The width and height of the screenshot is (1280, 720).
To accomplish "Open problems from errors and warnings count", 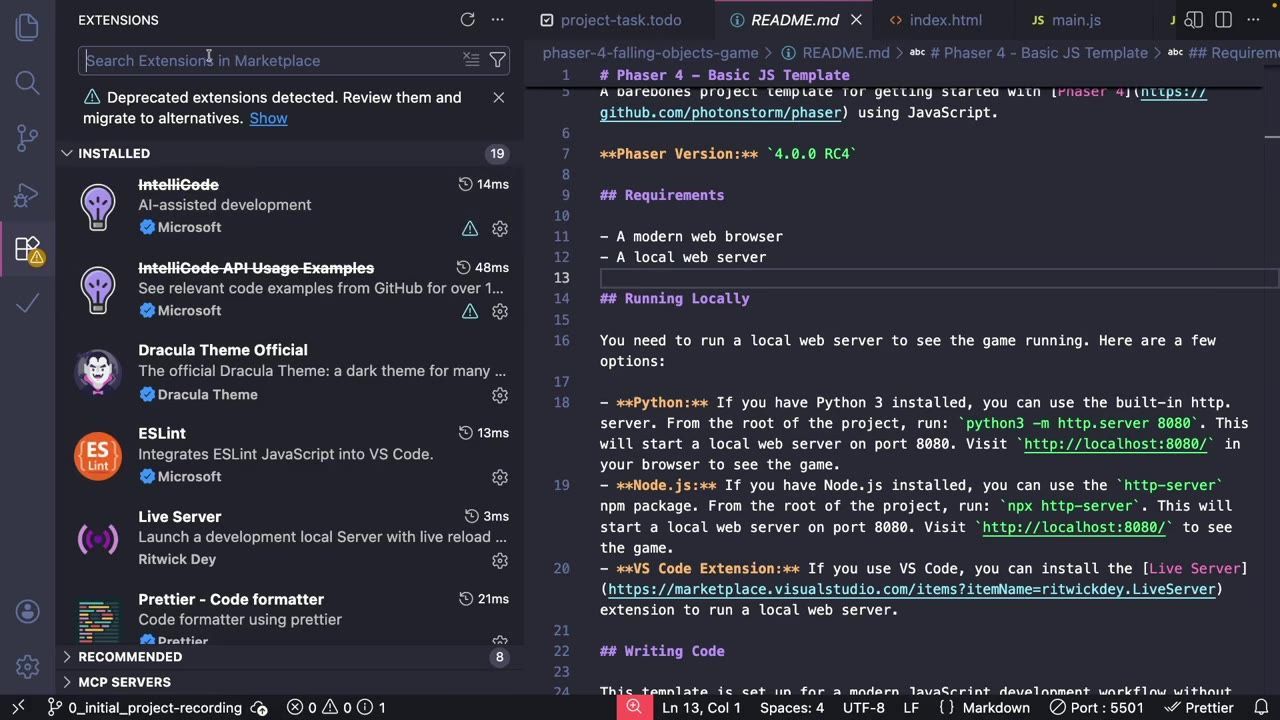I will tap(336, 707).
